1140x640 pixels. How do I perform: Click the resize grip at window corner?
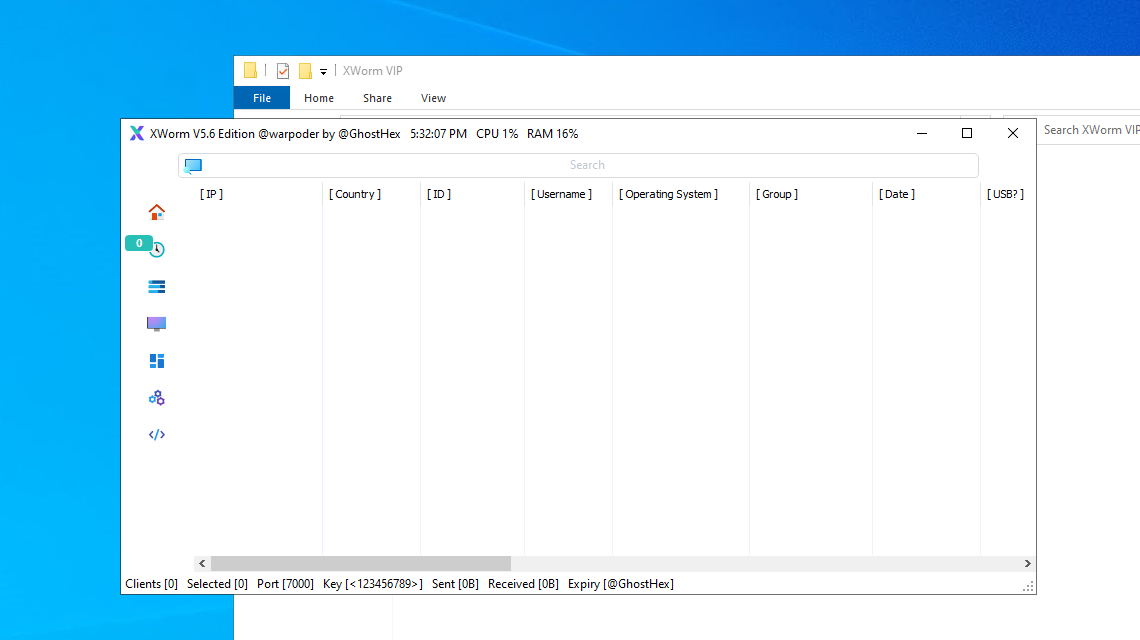coord(1029,587)
